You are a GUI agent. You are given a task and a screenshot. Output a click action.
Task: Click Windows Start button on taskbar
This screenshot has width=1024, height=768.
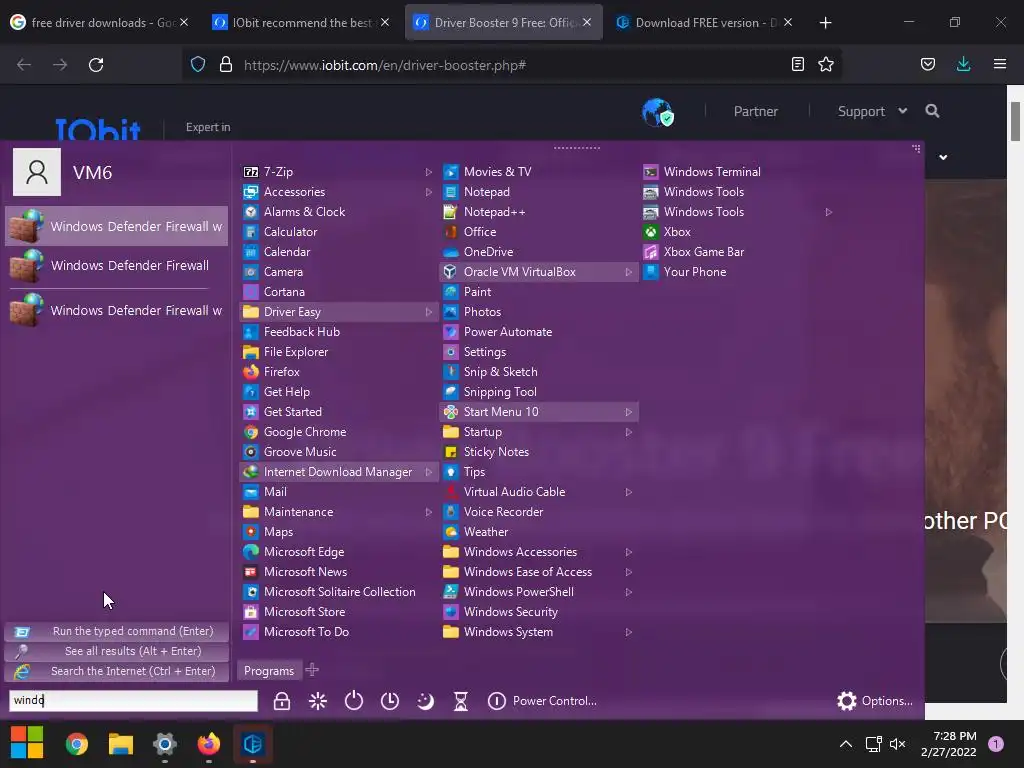pos(27,743)
